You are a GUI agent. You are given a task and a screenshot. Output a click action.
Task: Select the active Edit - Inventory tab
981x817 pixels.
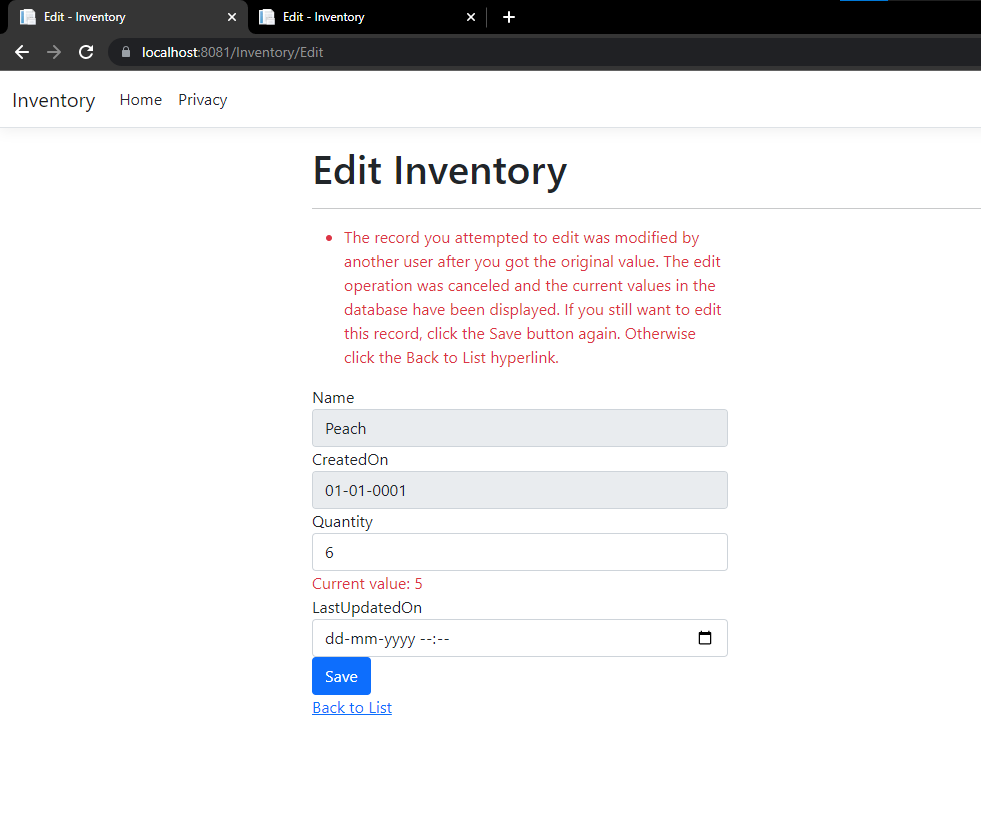tap(110, 17)
